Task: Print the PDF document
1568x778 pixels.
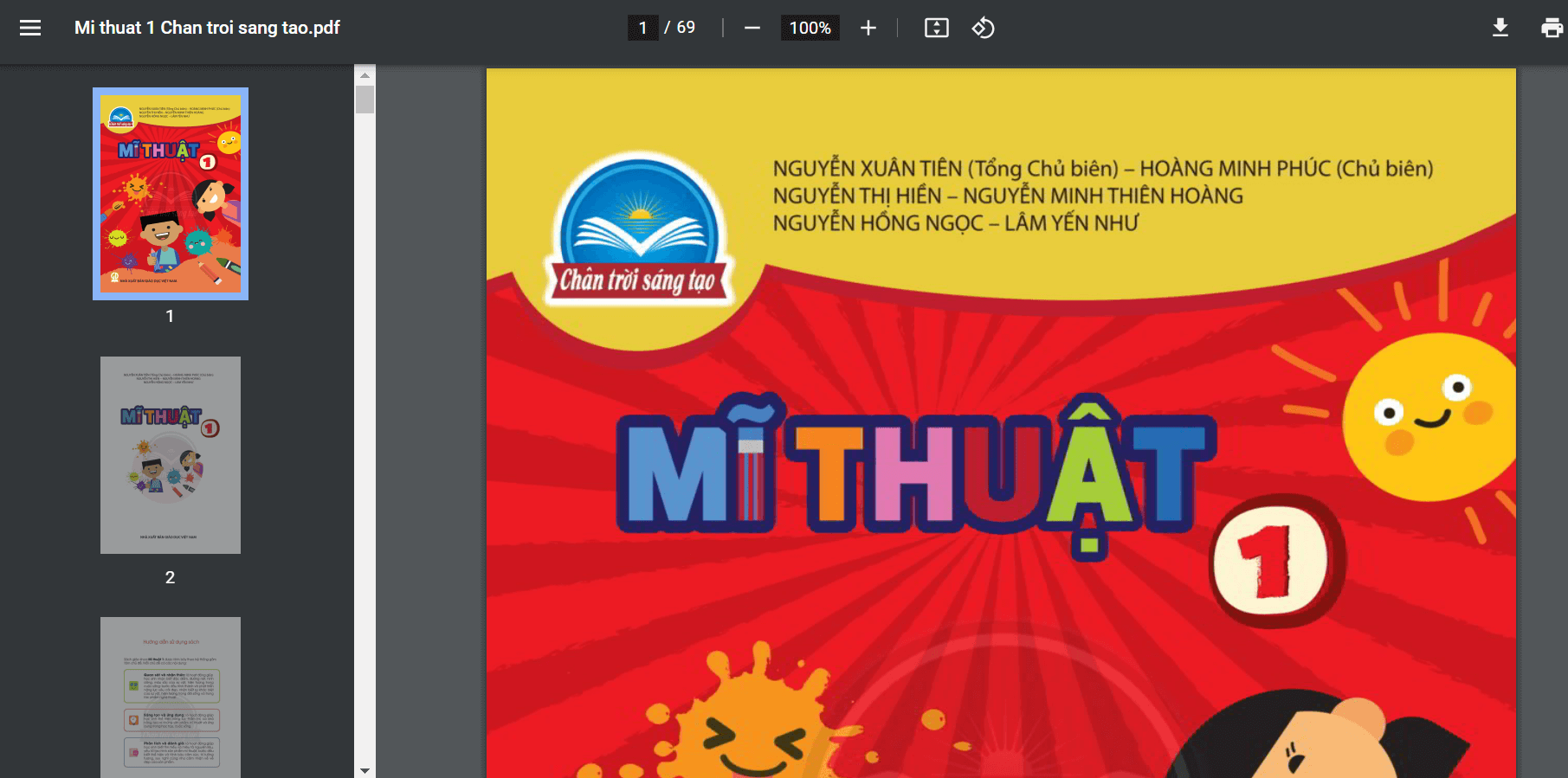Action: tap(1552, 28)
